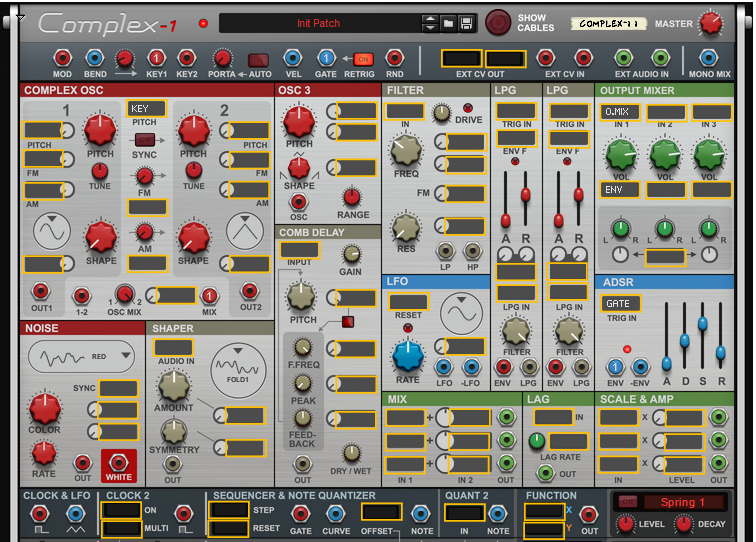Click the Init Patch name display
This screenshot has height=542, width=756.
pos(319,23)
